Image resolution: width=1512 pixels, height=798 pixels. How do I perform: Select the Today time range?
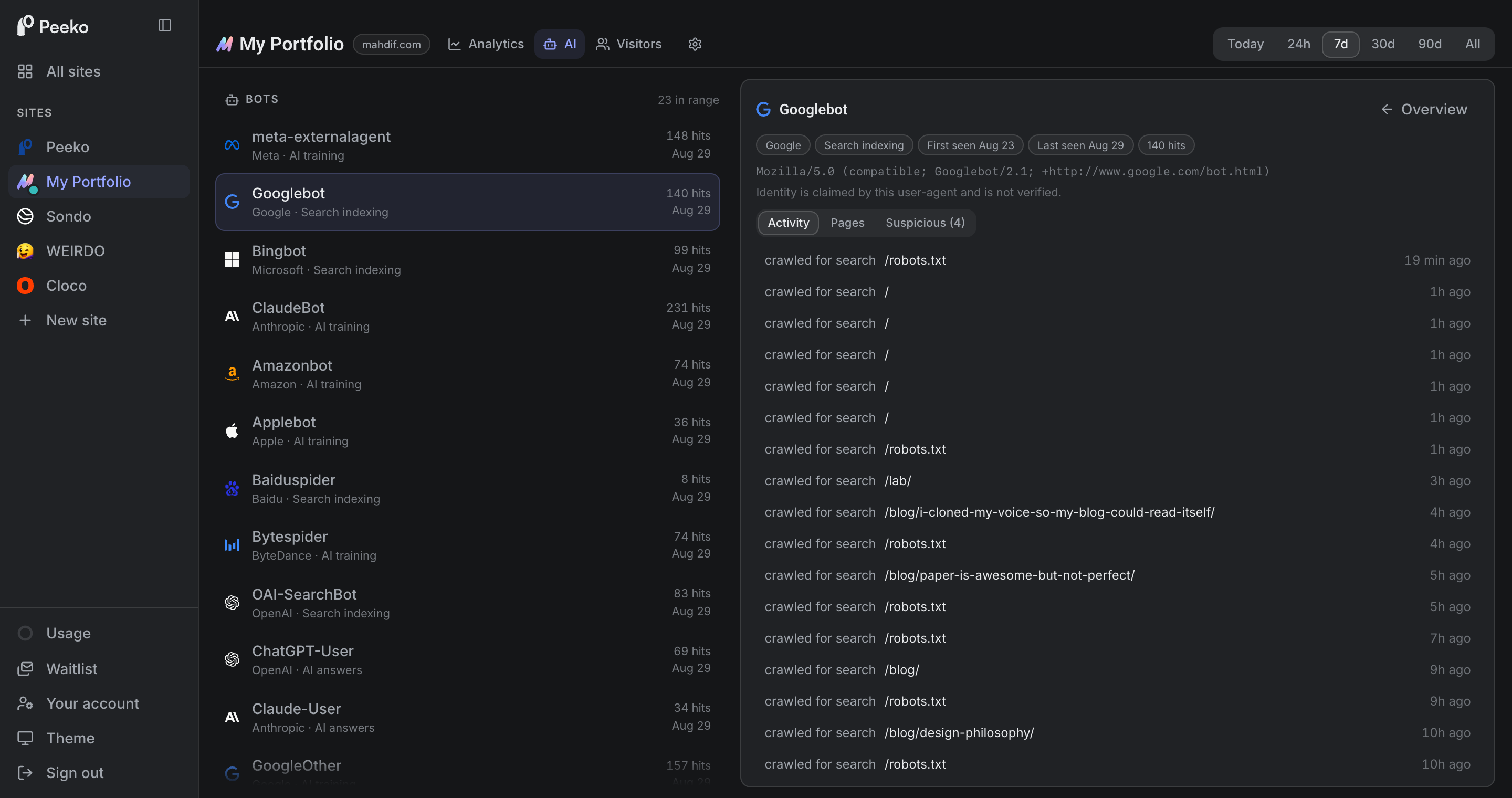[1245, 44]
